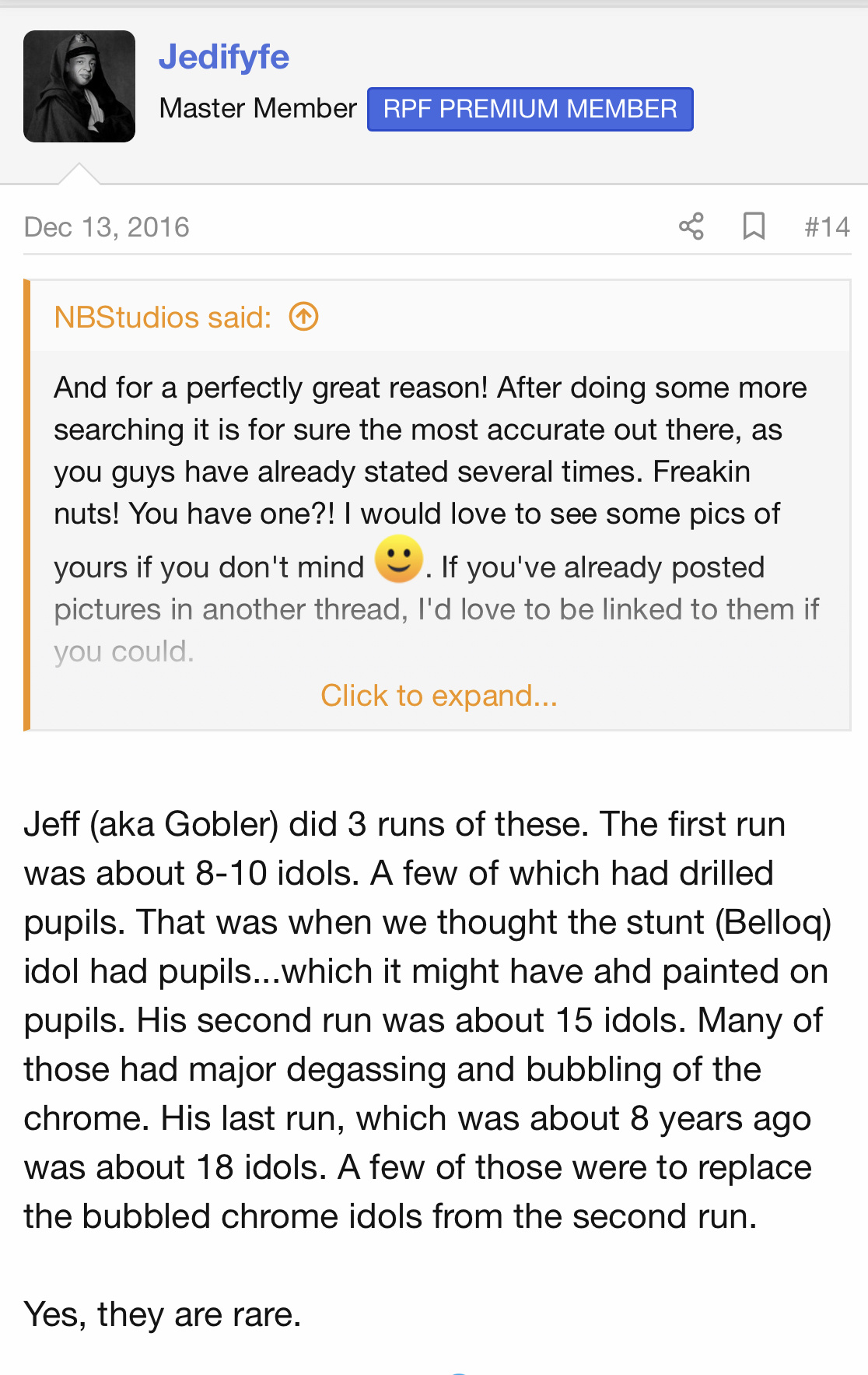
Task: Tap the share icon on post #14
Action: coord(691,226)
